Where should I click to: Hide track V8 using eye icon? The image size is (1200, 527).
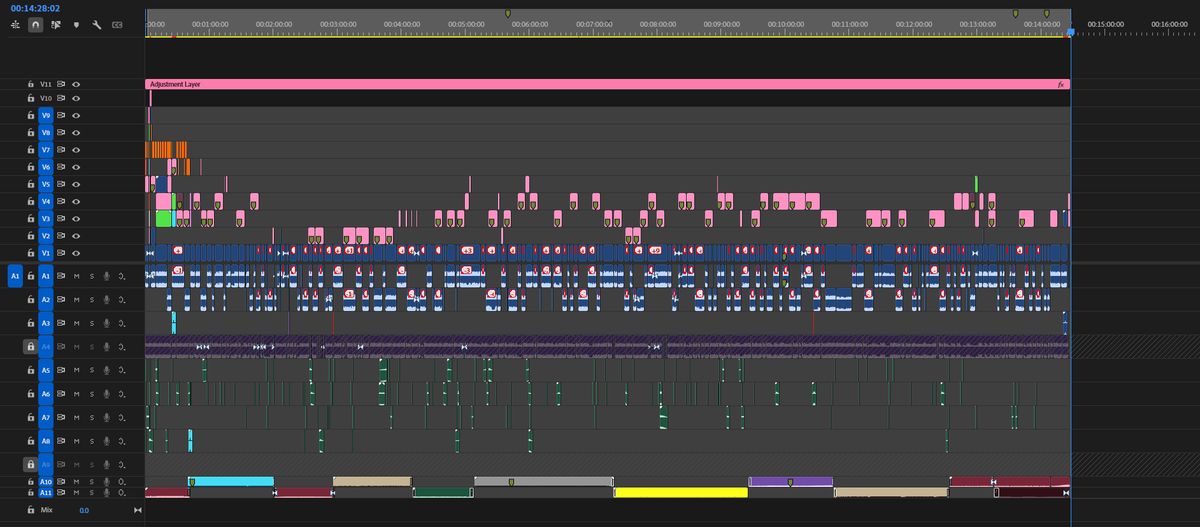tap(76, 133)
